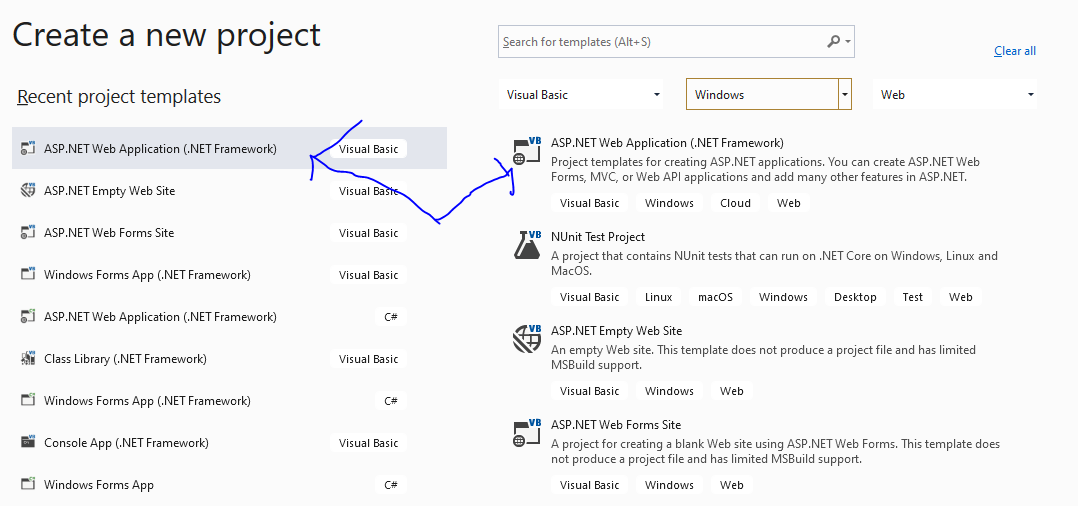Open the search options arrow beside the magnifier
The image size is (1078, 506).
pos(848,42)
